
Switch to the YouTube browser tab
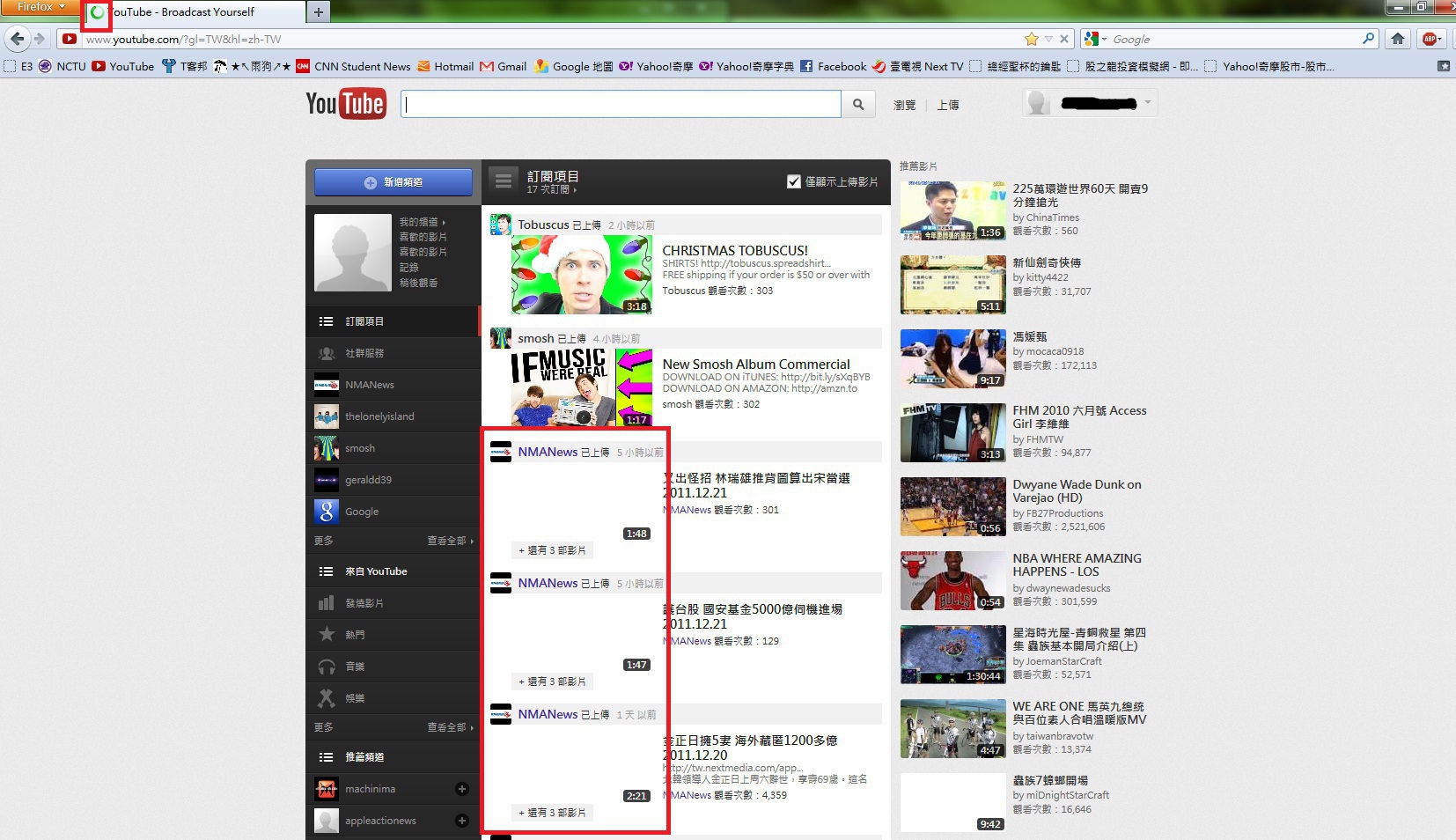(x=195, y=12)
